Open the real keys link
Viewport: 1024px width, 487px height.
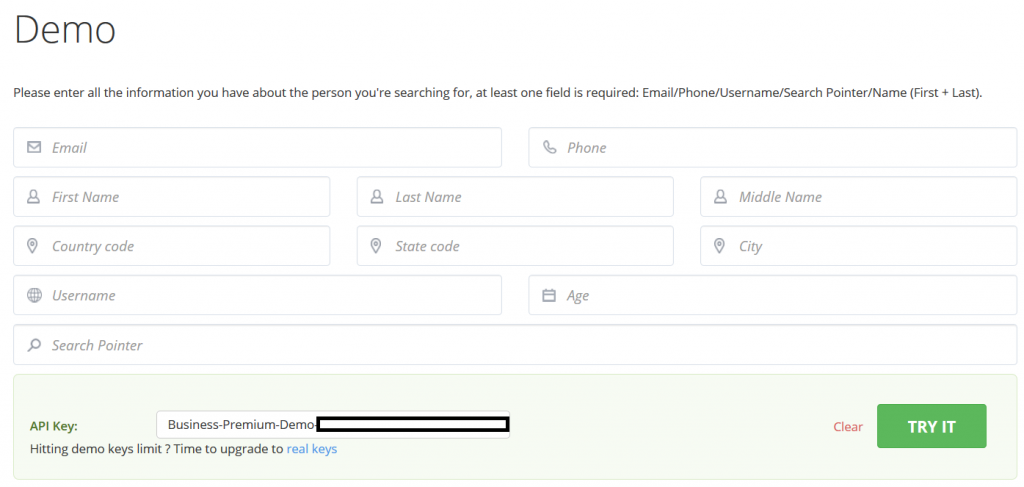pyautogui.click(x=312, y=449)
